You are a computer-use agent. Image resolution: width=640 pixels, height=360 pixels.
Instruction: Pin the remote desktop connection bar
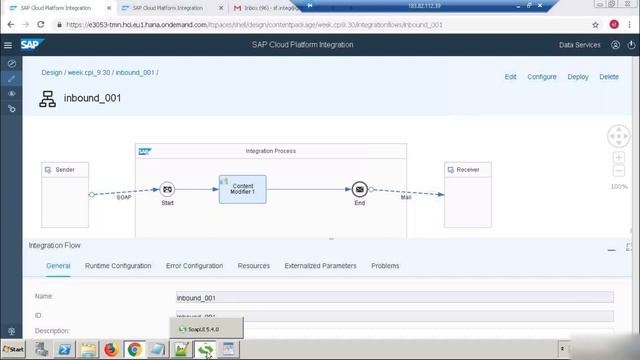coord(310,5)
